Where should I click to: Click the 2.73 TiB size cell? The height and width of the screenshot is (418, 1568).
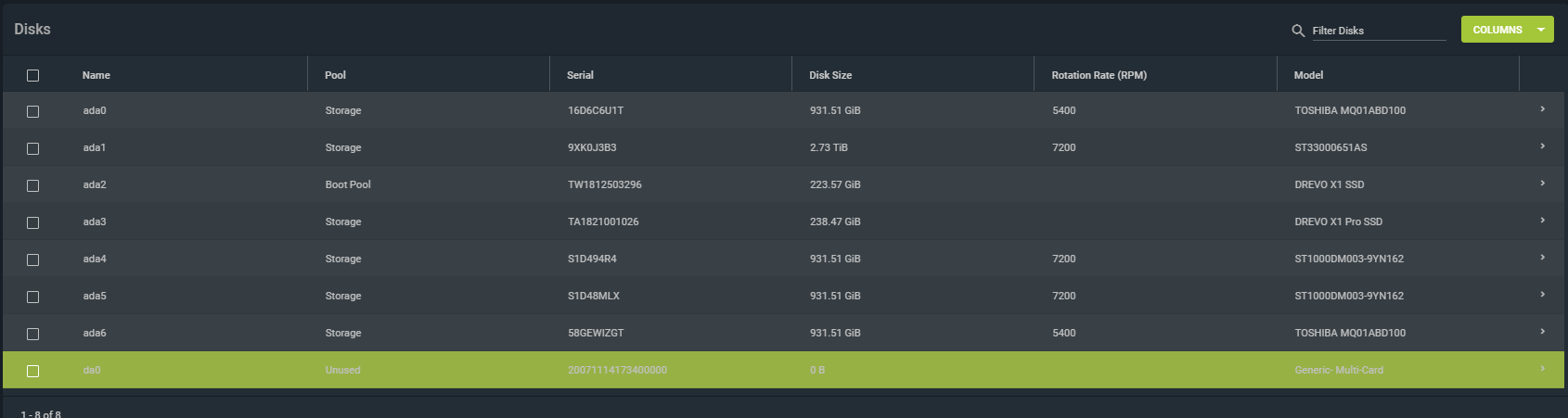tap(829, 147)
